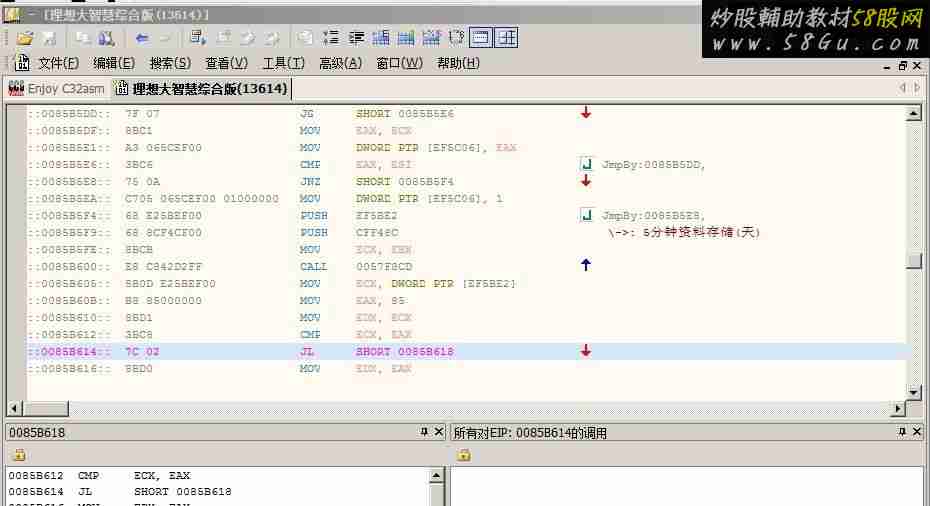The image size is (930, 506).
Task: Open the 窗口(W) menu
Action: pyautogui.click(x=399, y=63)
